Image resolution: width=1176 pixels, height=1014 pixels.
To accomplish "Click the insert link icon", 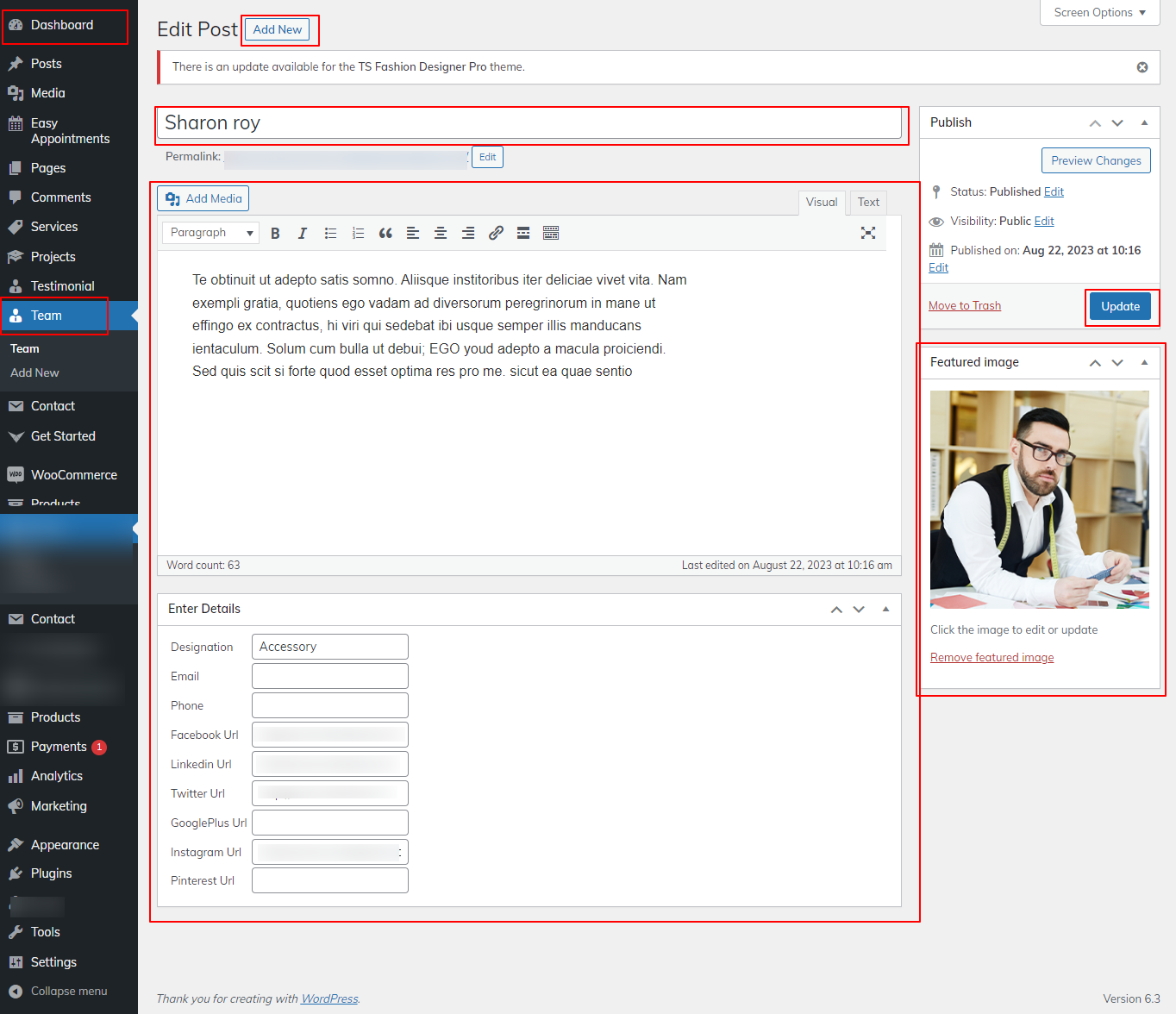I will [496, 234].
